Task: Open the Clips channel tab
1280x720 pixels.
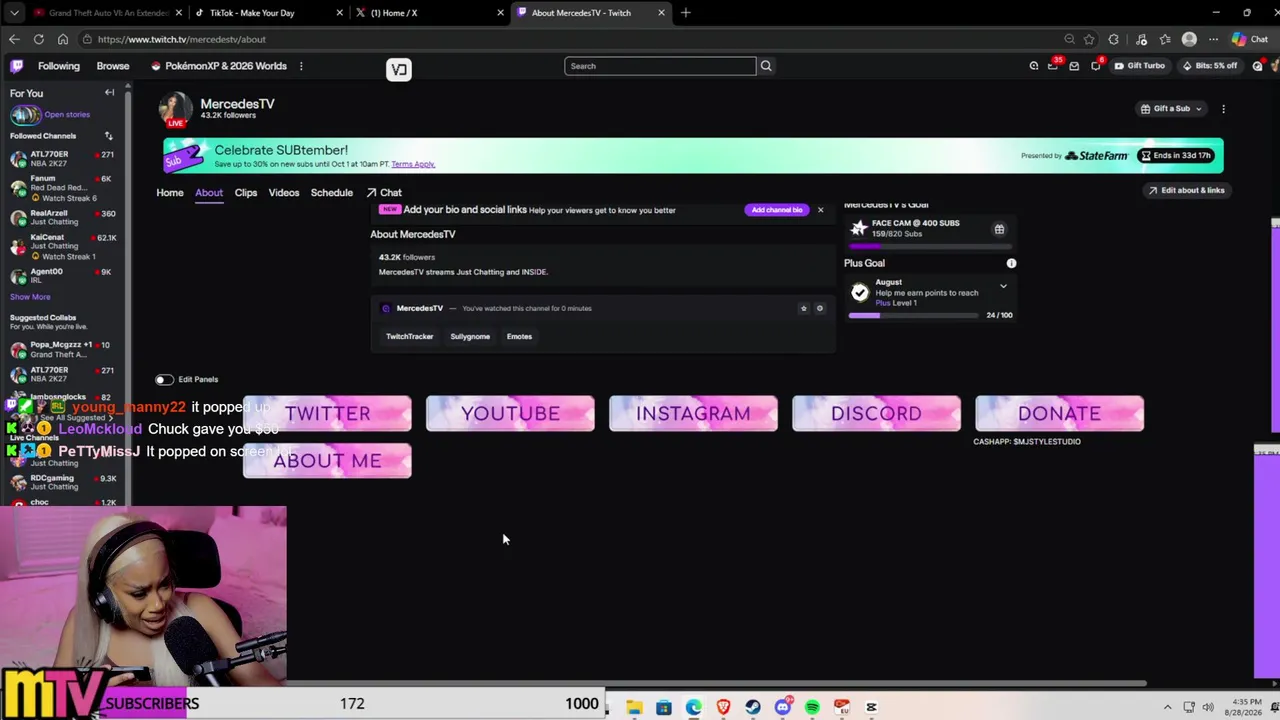Action: point(246,193)
